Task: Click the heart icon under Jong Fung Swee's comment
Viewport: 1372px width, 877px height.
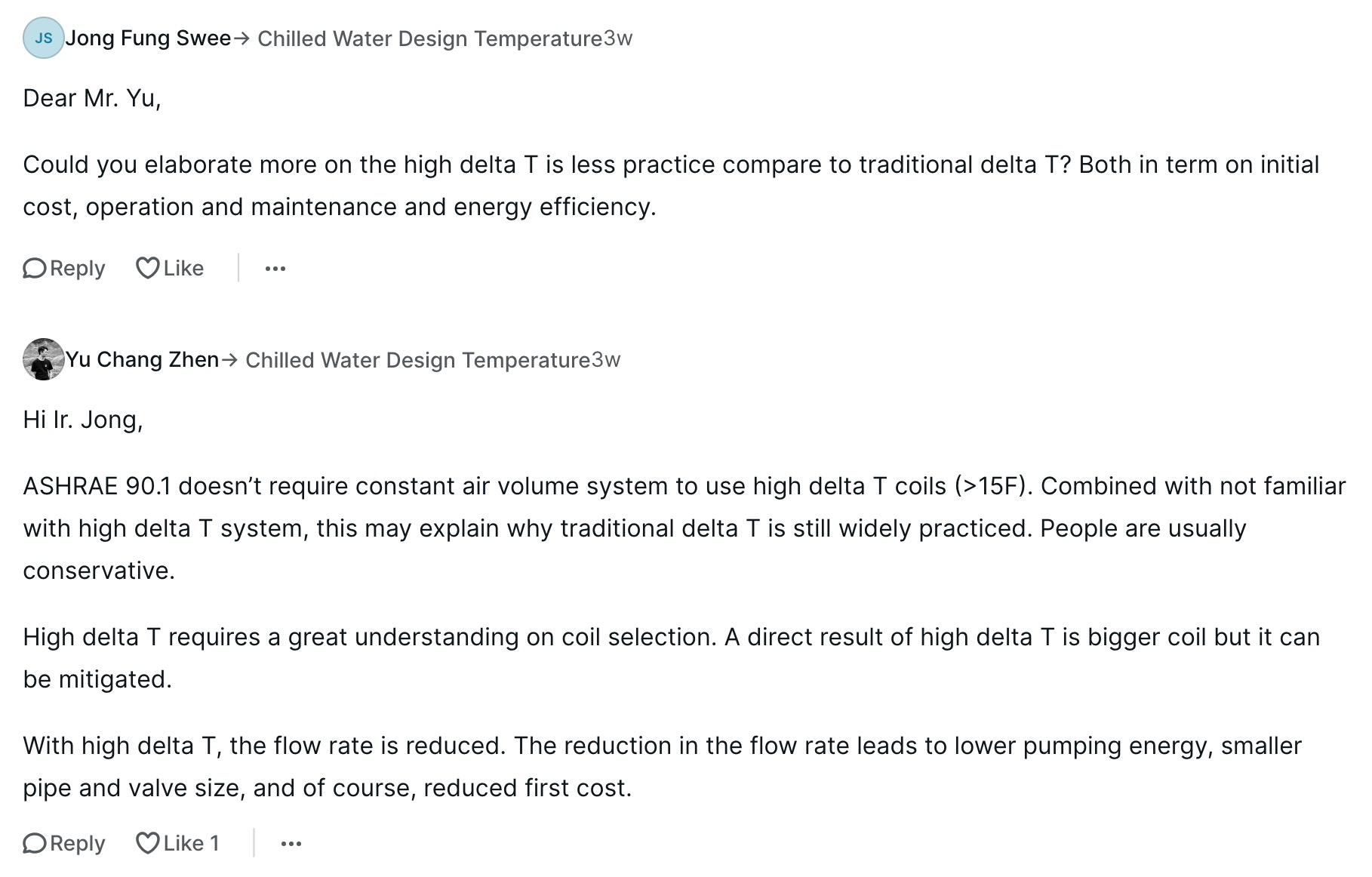Action: click(x=149, y=267)
